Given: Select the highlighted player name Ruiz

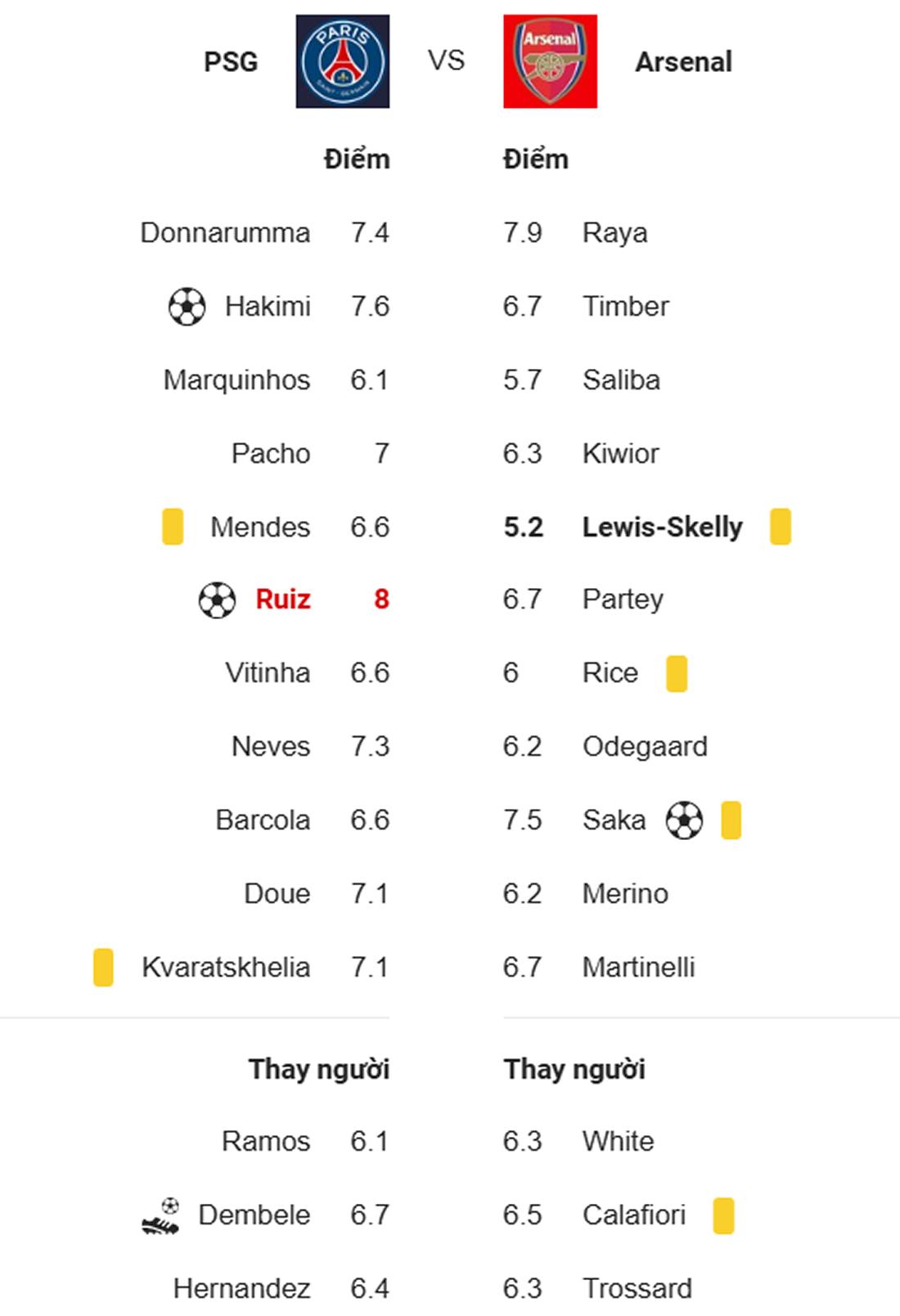Looking at the screenshot, I should click(x=282, y=600).
